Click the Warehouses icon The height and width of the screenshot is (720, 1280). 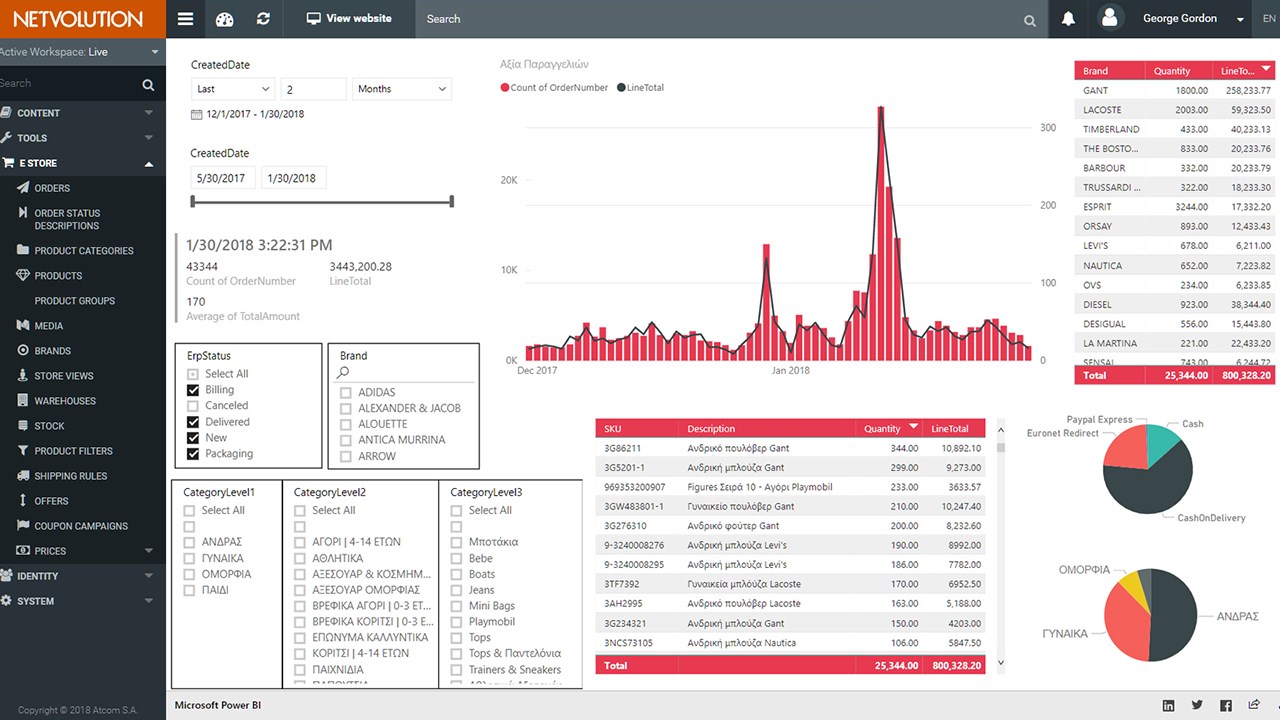coord(24,400)
